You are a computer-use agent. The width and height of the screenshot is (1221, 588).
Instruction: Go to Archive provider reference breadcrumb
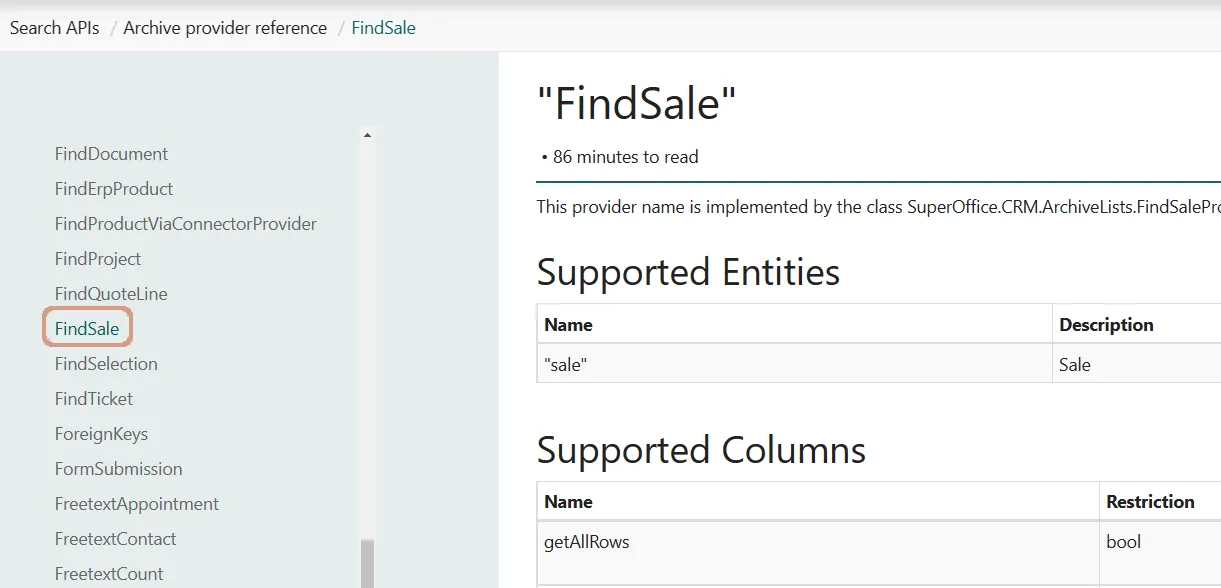(225, 28)
